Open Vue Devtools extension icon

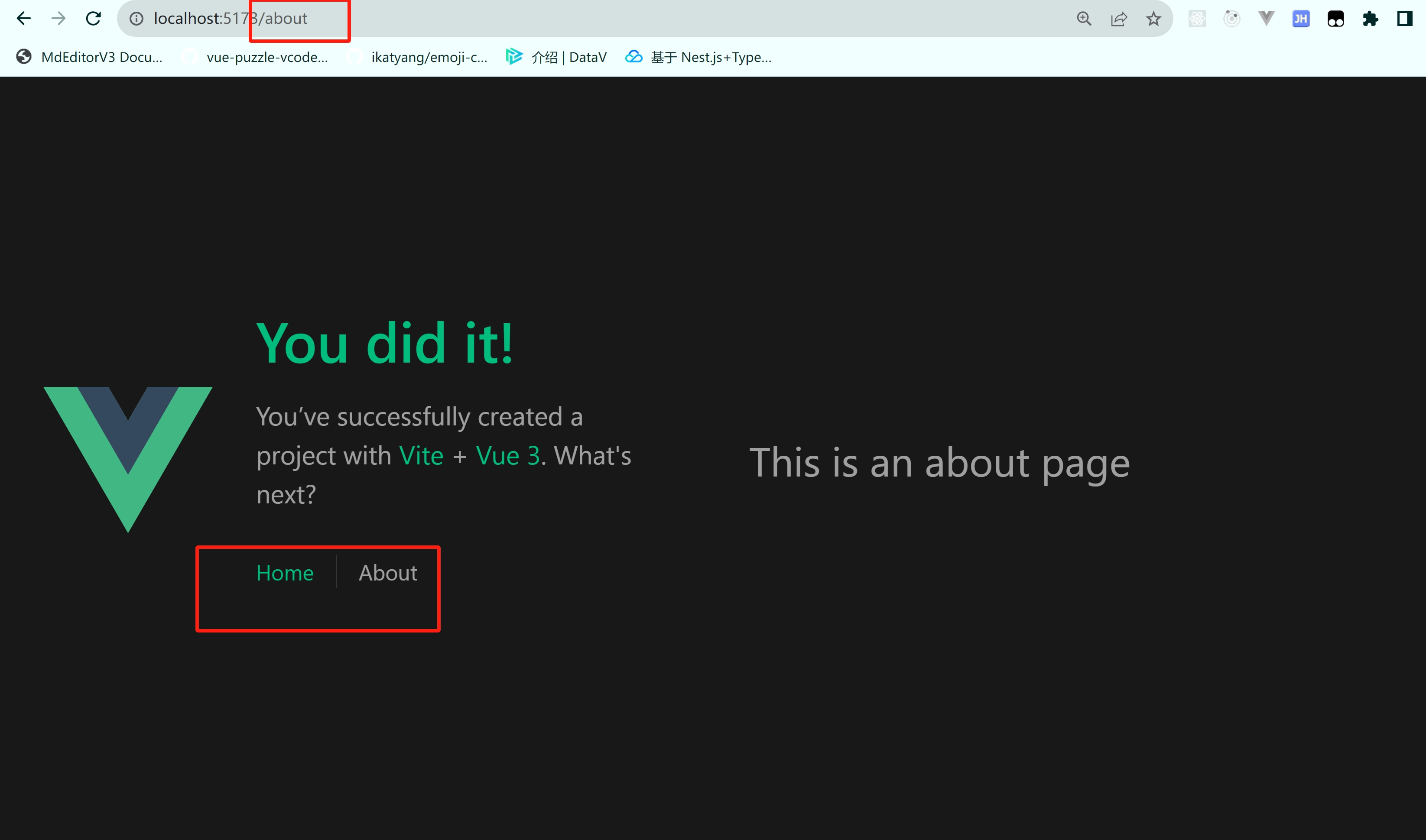coord(1266,19)
